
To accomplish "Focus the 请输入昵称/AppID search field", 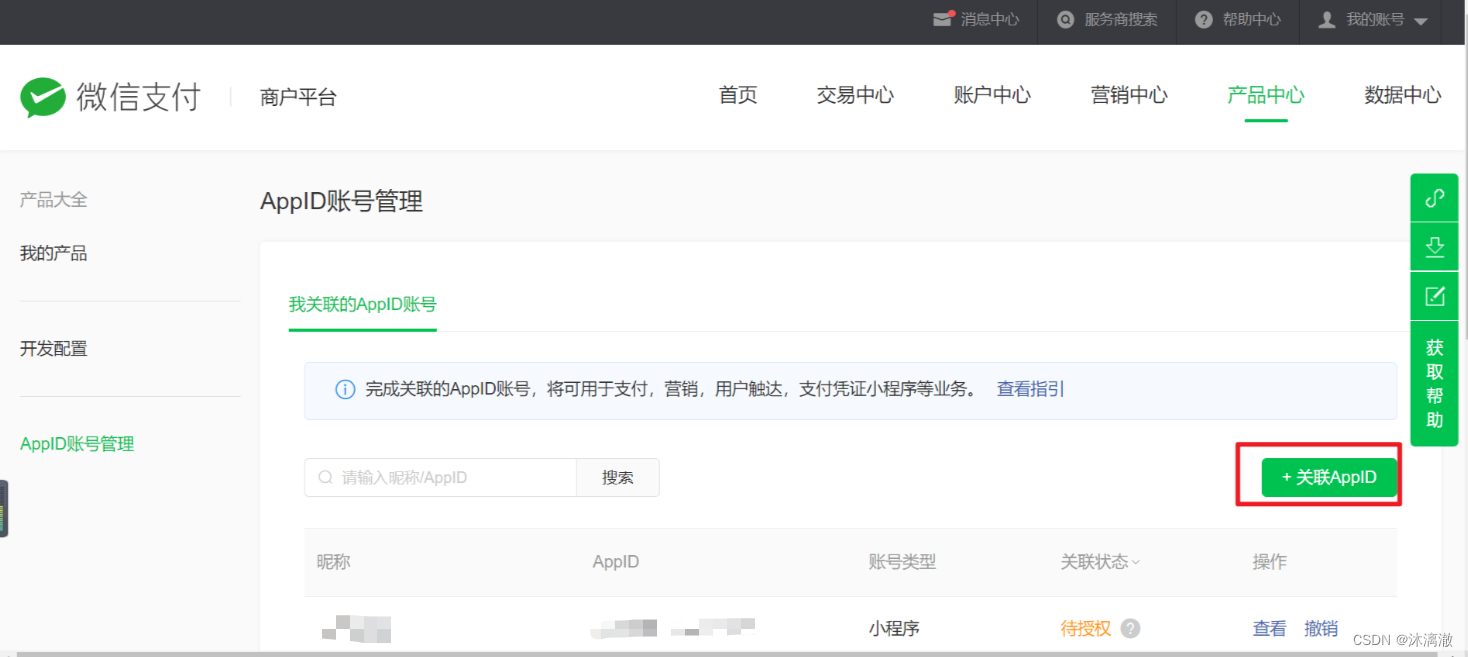I will pyautogui.click(x=441, y=478).
